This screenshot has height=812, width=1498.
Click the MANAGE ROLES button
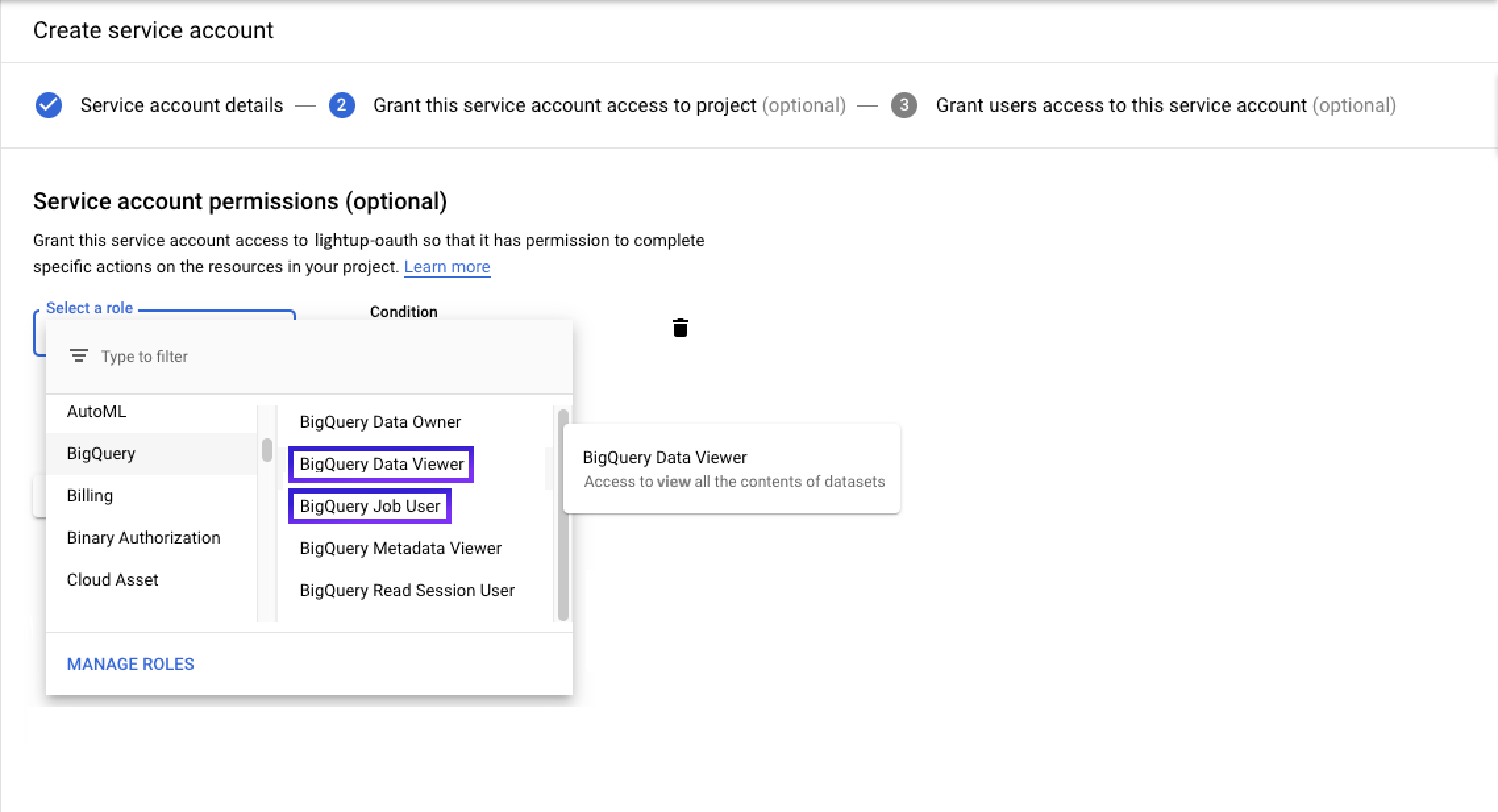(x=130, y=664)
